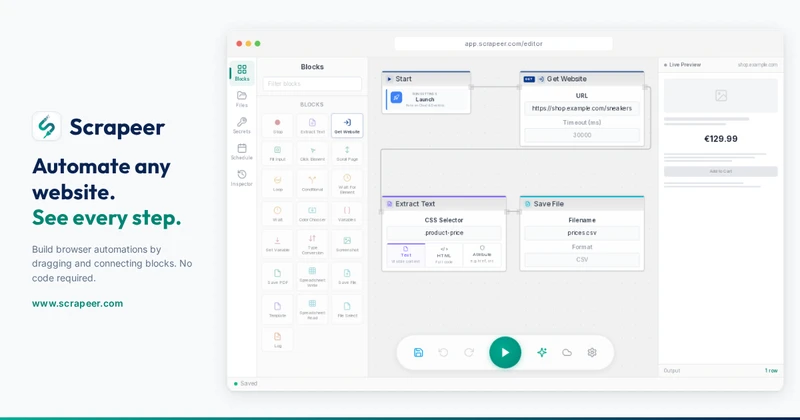800x420 pixels.
Task: Pick the Spreadsheet Write block
Action: (312, 276)
